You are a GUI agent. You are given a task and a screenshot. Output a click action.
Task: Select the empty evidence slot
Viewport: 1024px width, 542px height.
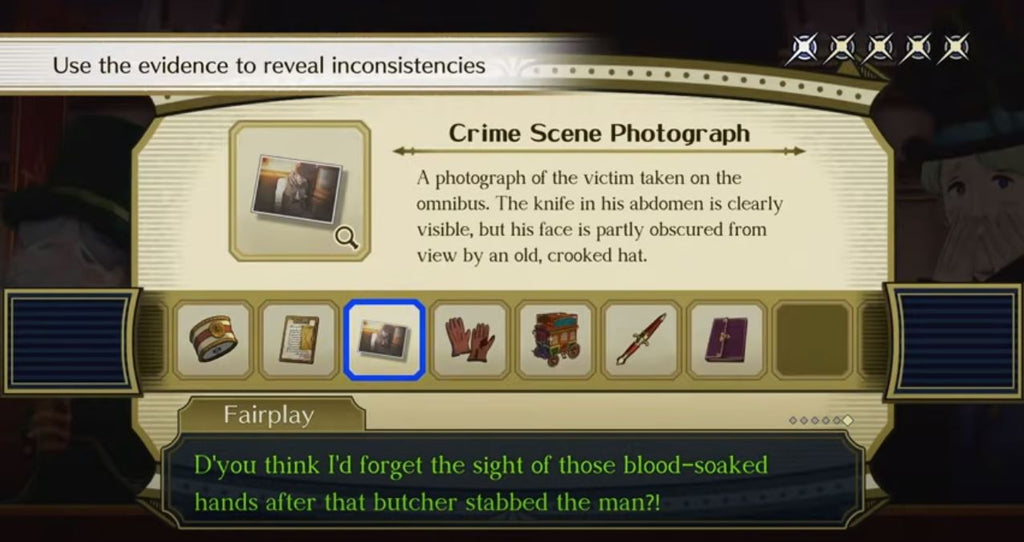coord(812,340)
